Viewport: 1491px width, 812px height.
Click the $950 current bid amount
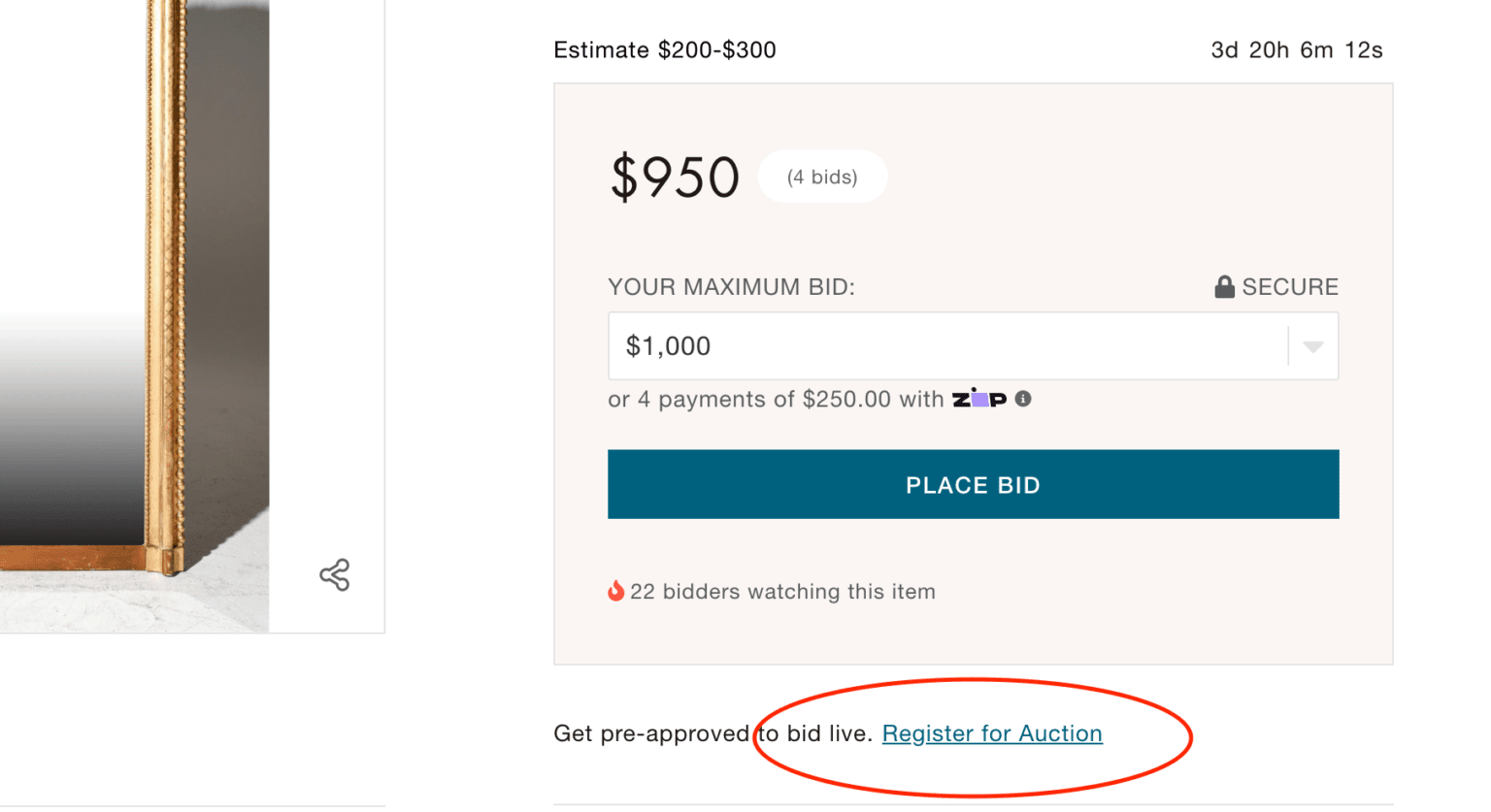coord(675,177)
